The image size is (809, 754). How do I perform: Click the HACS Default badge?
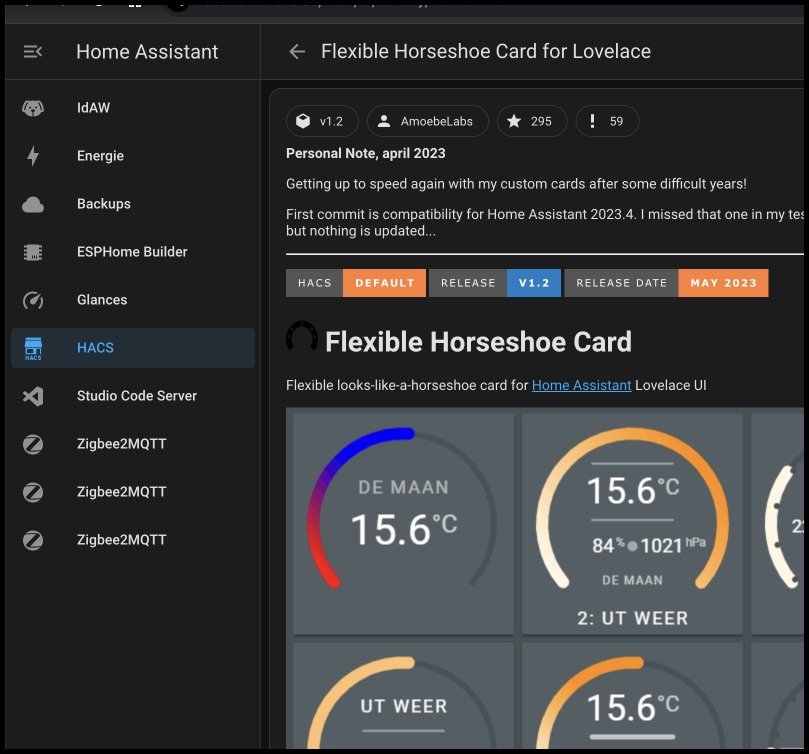[356, 283]
